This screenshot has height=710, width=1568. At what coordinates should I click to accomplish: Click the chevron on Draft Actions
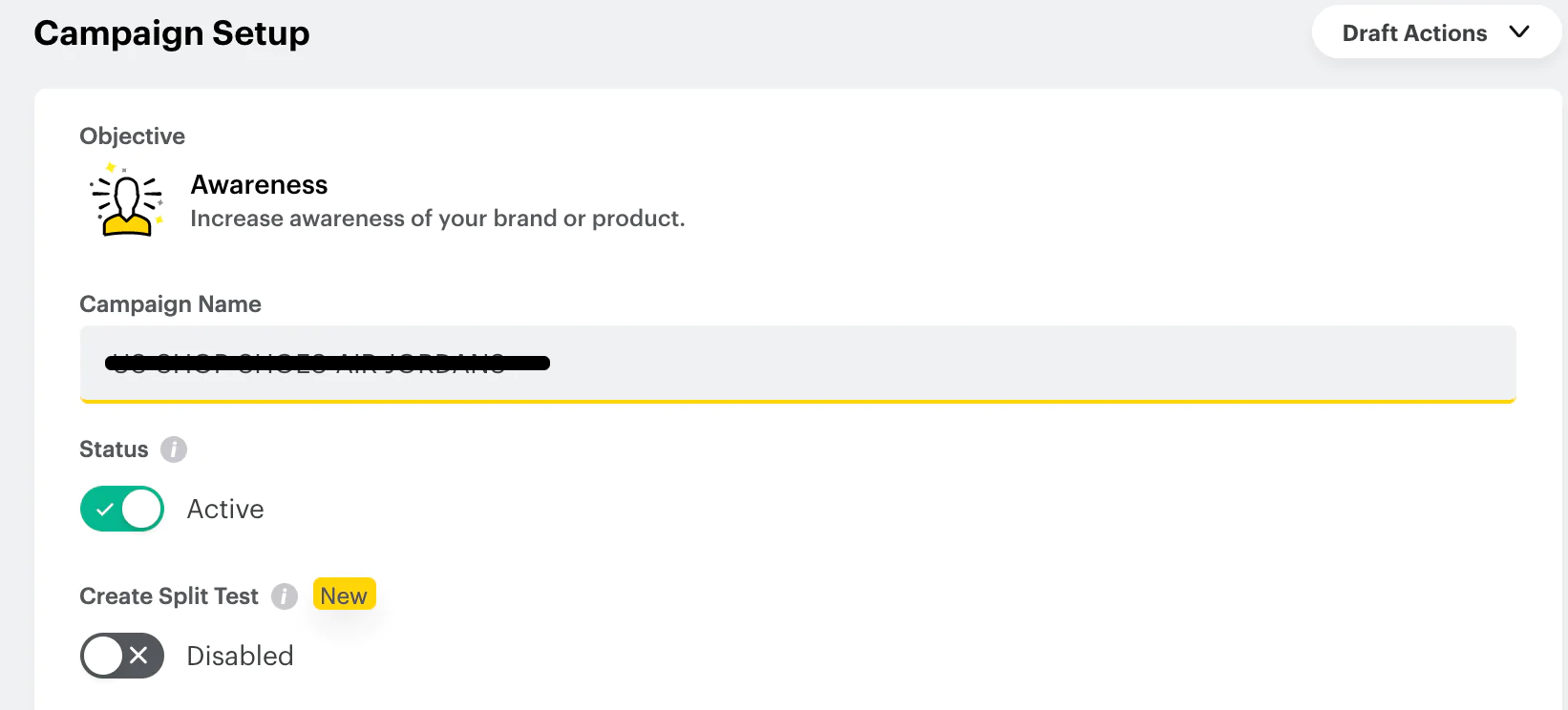coord(1520,31)
